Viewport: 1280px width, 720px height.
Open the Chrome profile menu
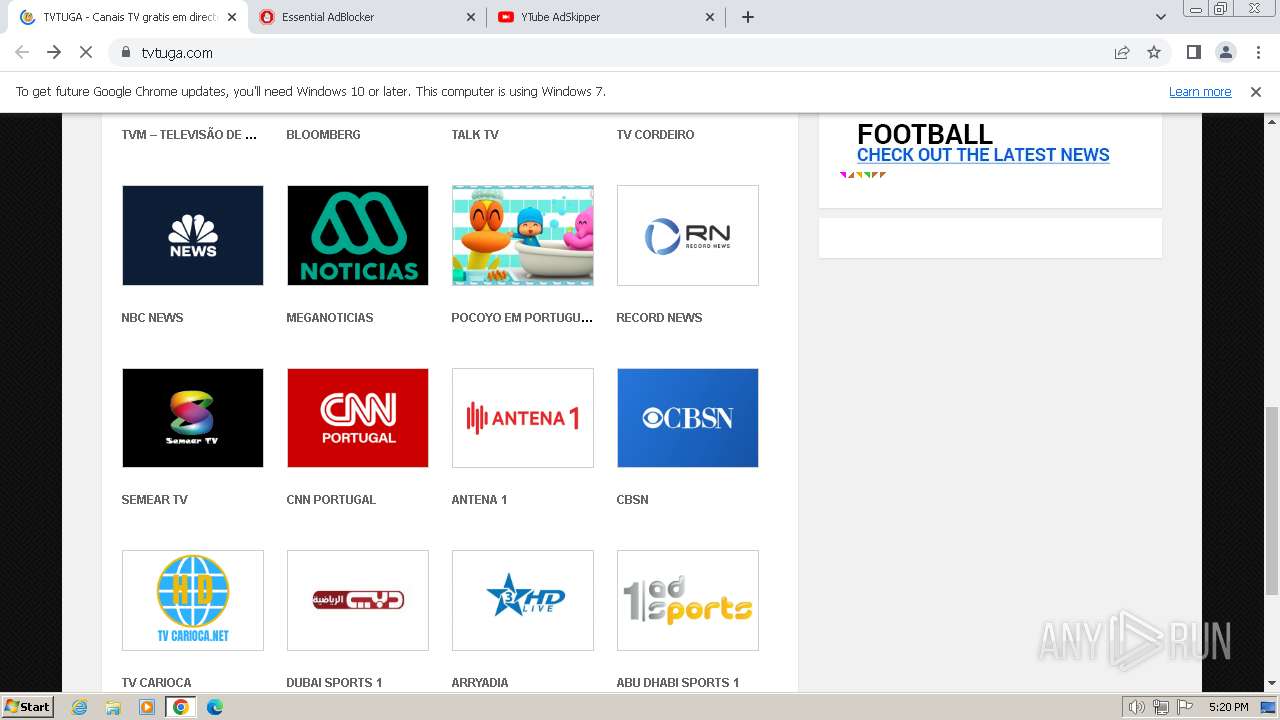[1225, 52]
